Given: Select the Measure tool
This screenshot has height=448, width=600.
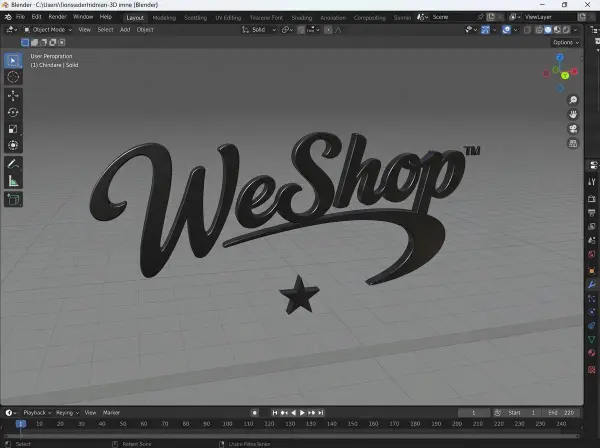Looking at the screenshot, I should point(13,181).
